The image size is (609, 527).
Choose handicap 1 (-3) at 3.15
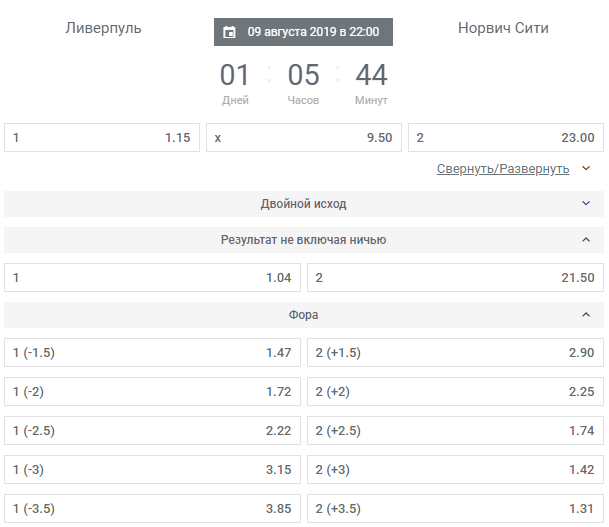(152, 470)
